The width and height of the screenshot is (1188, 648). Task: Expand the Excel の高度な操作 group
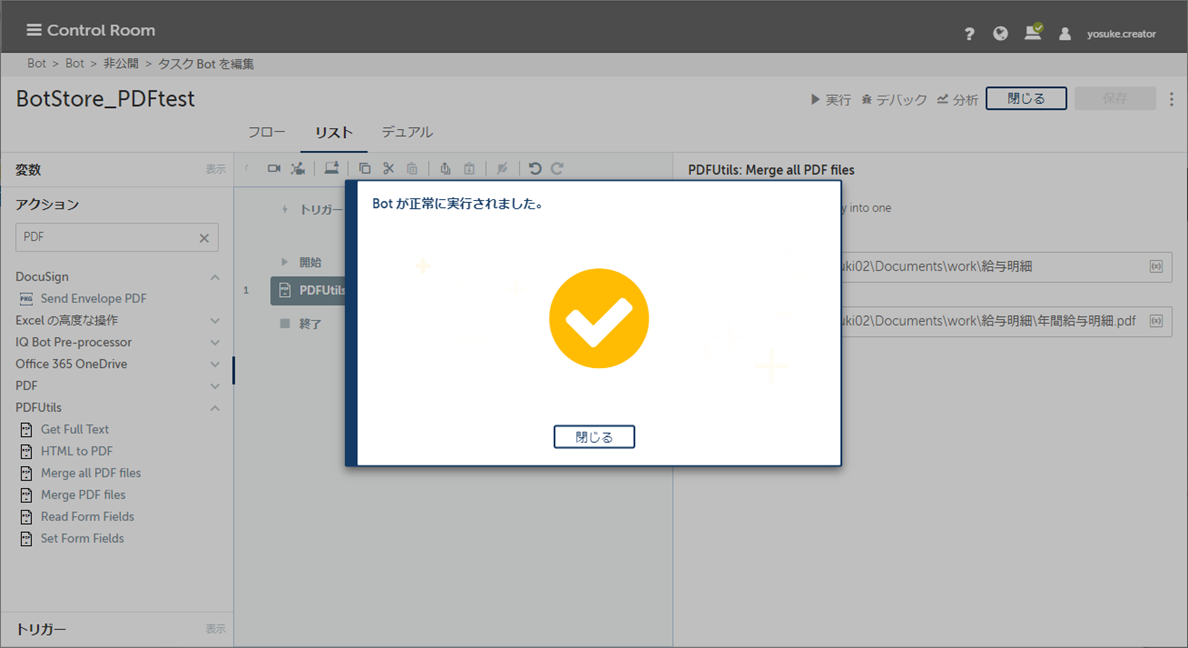coord(215,321)
